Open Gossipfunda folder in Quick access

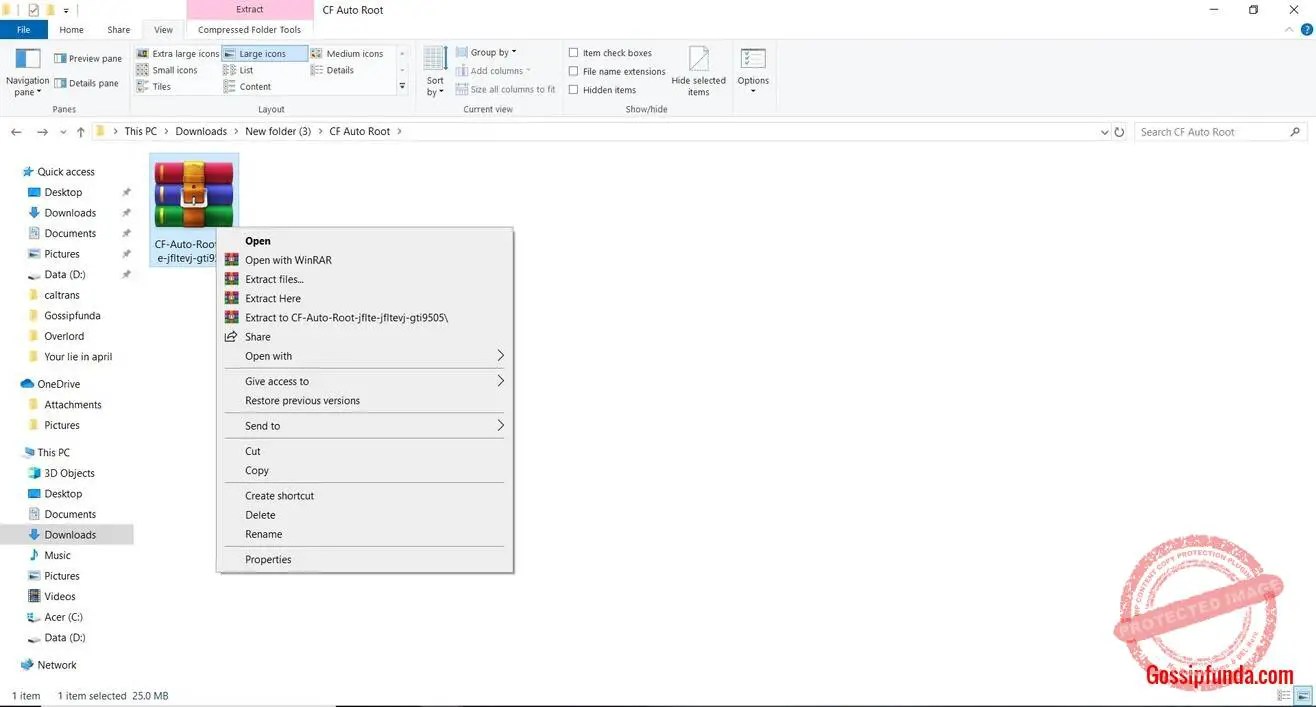[x=72, y=316]
